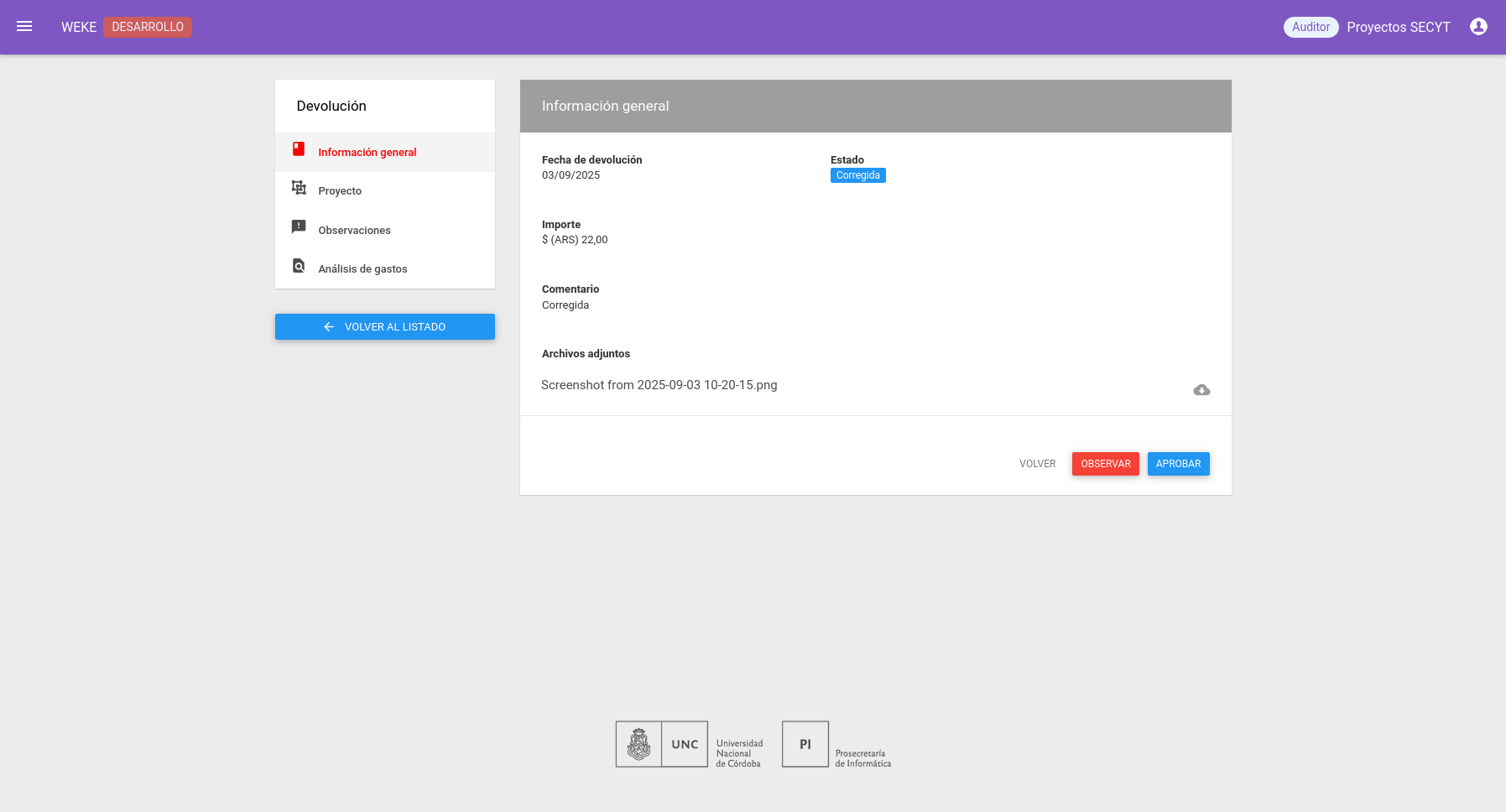Open the Screenshot png attachment
Image resolution: width=1506 pixels, height=812 pixels.
pyautogui.click(x=659, y=385)
